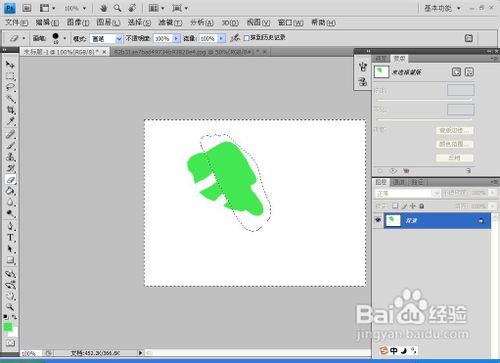Toggle airbrush mode in options bar
Viewport: 500px width, 363px height.
pyautogui.click(x=235, y=38)
